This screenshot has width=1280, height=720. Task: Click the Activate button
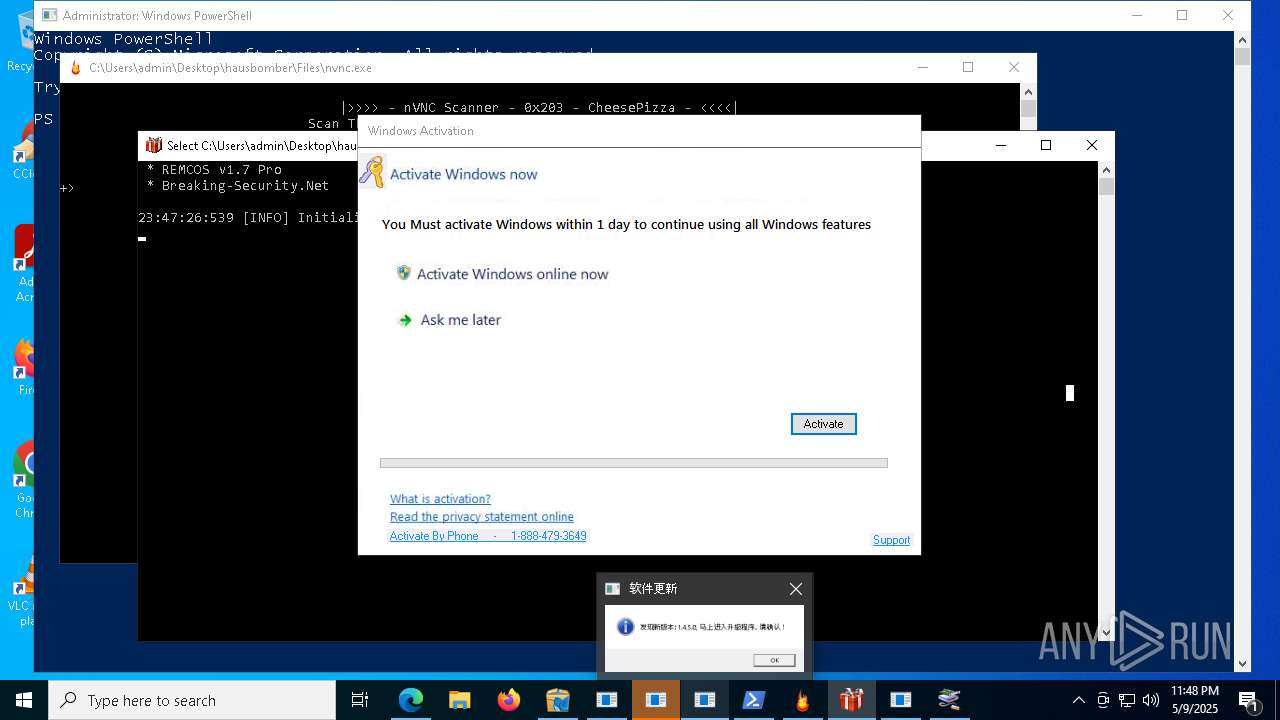823,424
